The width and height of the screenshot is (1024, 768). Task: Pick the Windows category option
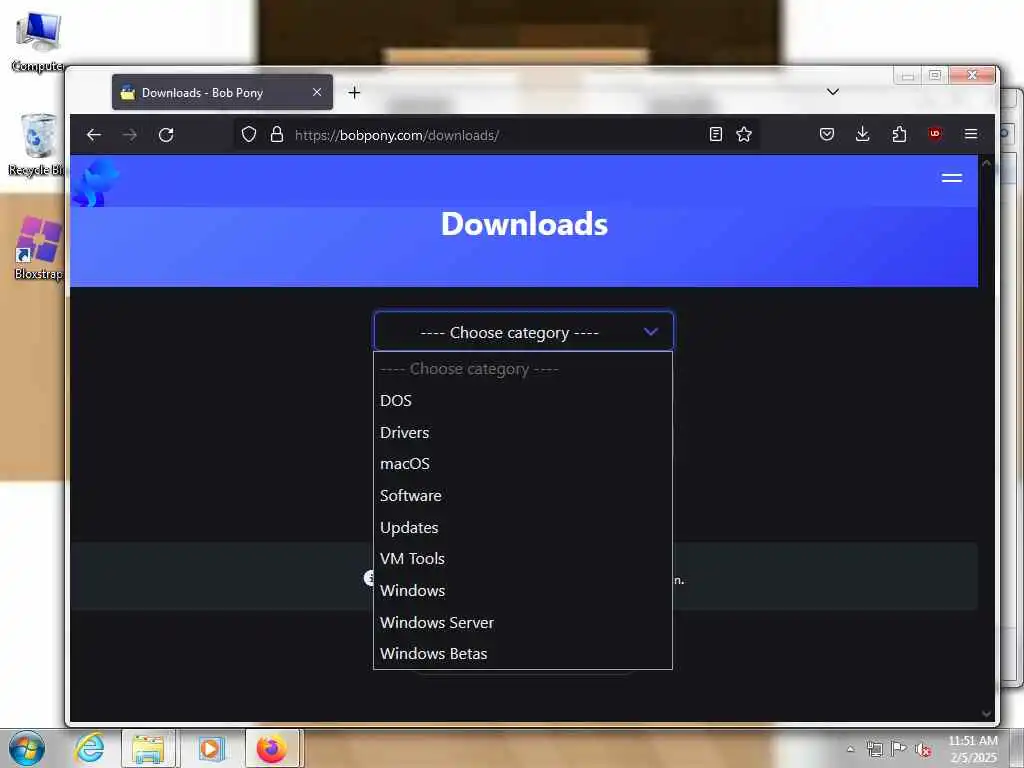coord(522,590)
